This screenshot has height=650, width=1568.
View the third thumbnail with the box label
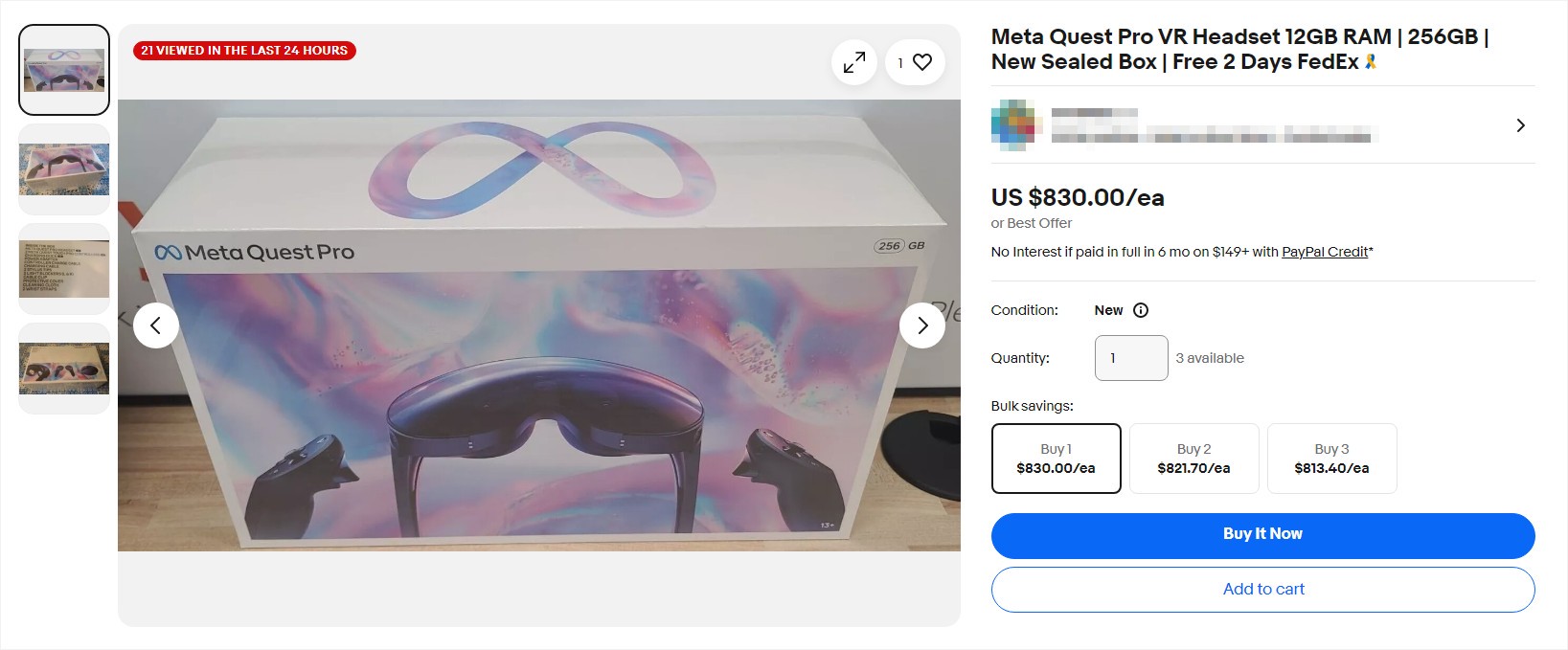click(63, 266)
